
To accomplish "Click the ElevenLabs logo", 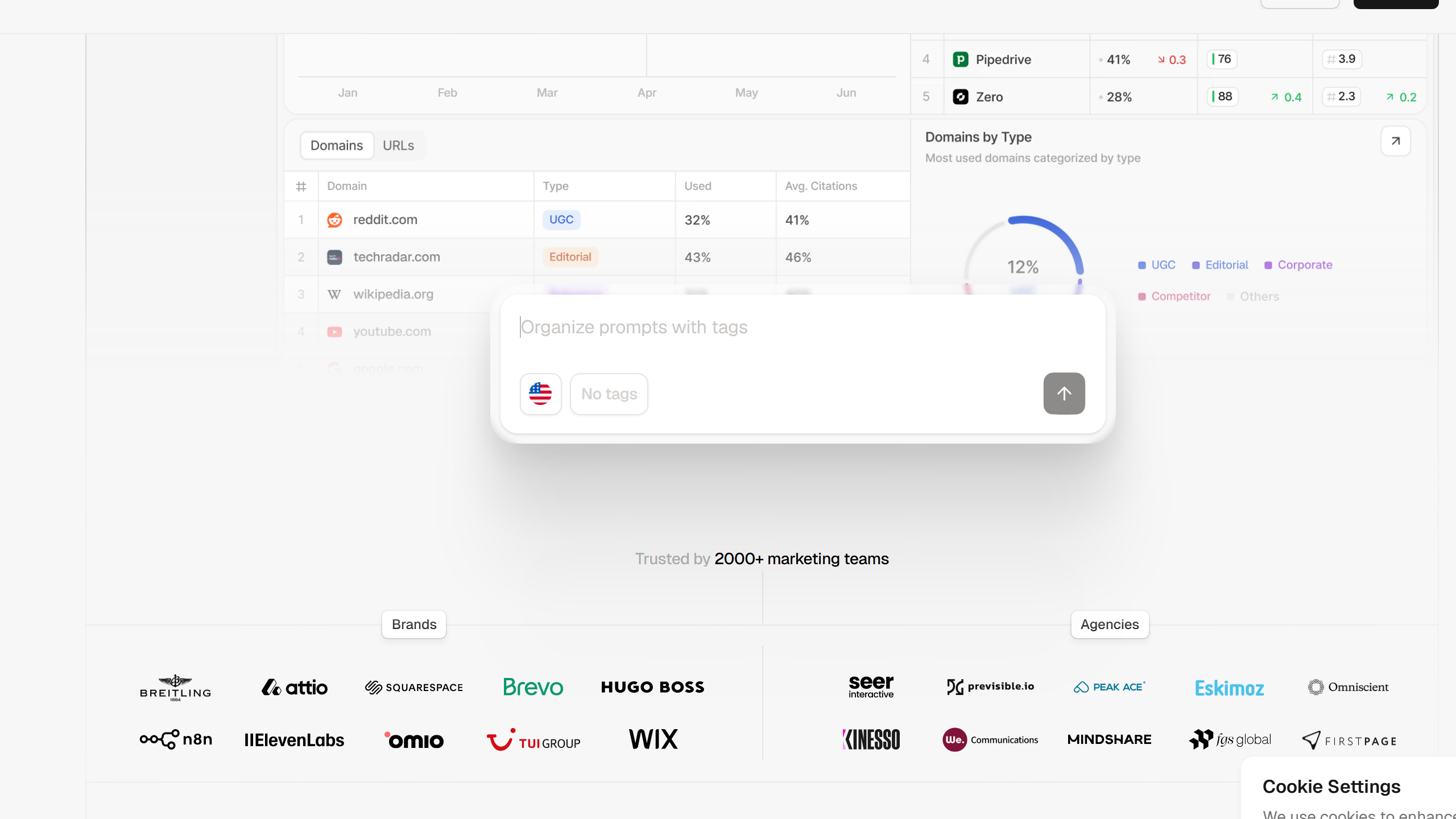I will [x=294, y=740].
